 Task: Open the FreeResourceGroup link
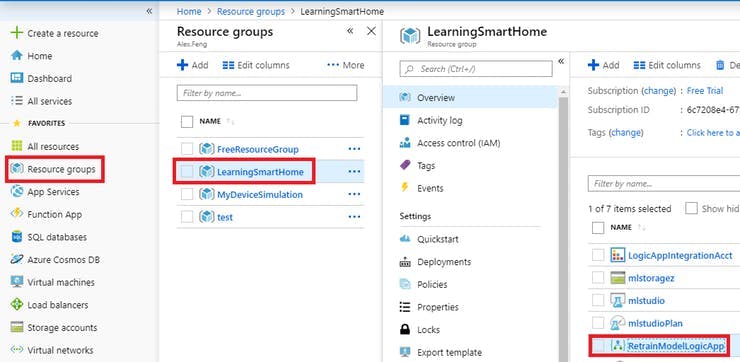(258, 149)
